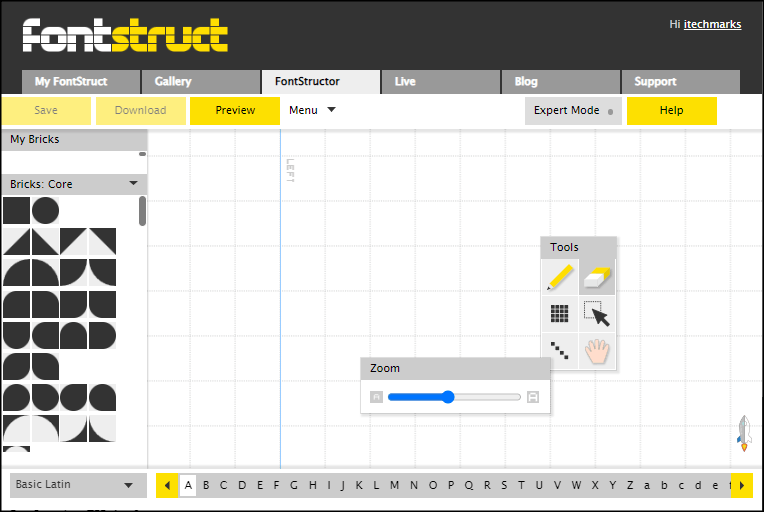
Task: Select letter Z in character bar
Action: point(630,485)
